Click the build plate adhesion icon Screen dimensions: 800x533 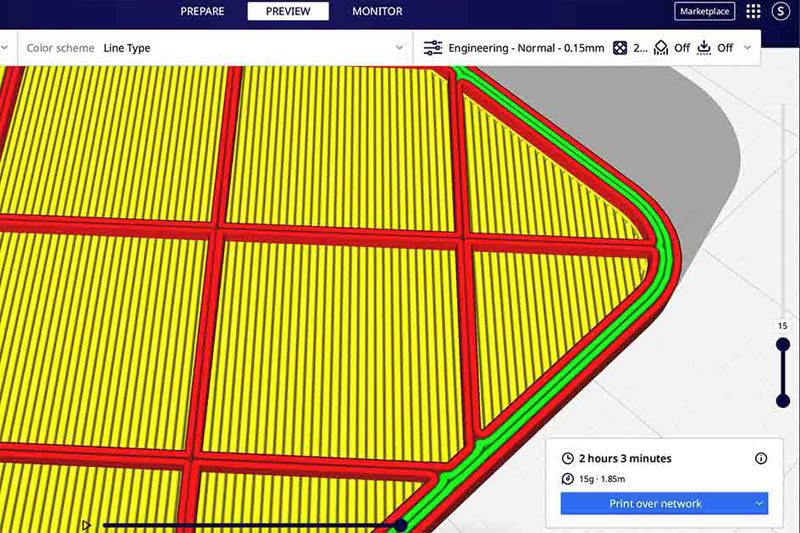[x=704, y=48]
